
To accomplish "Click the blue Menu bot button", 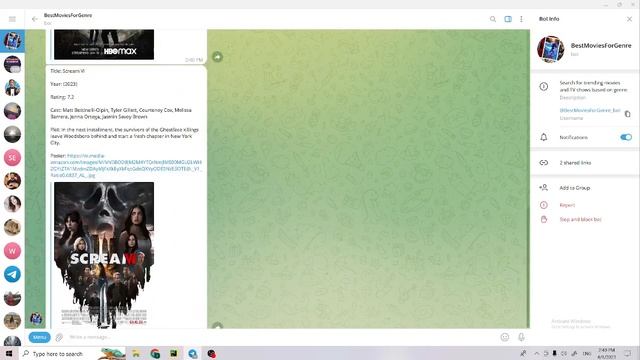I will pyautogui.click(x=40, y=337).
